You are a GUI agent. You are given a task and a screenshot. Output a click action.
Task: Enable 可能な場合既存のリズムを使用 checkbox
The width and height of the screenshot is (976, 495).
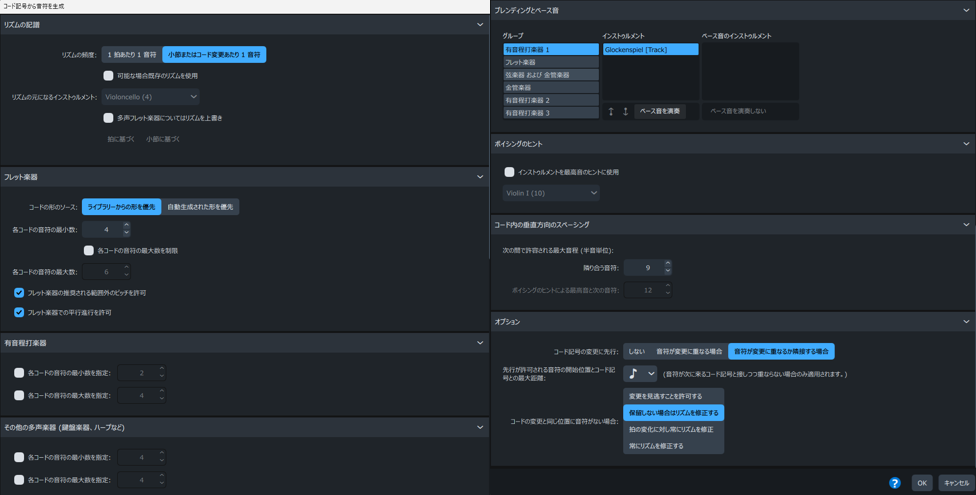click(x=109, y=75)
